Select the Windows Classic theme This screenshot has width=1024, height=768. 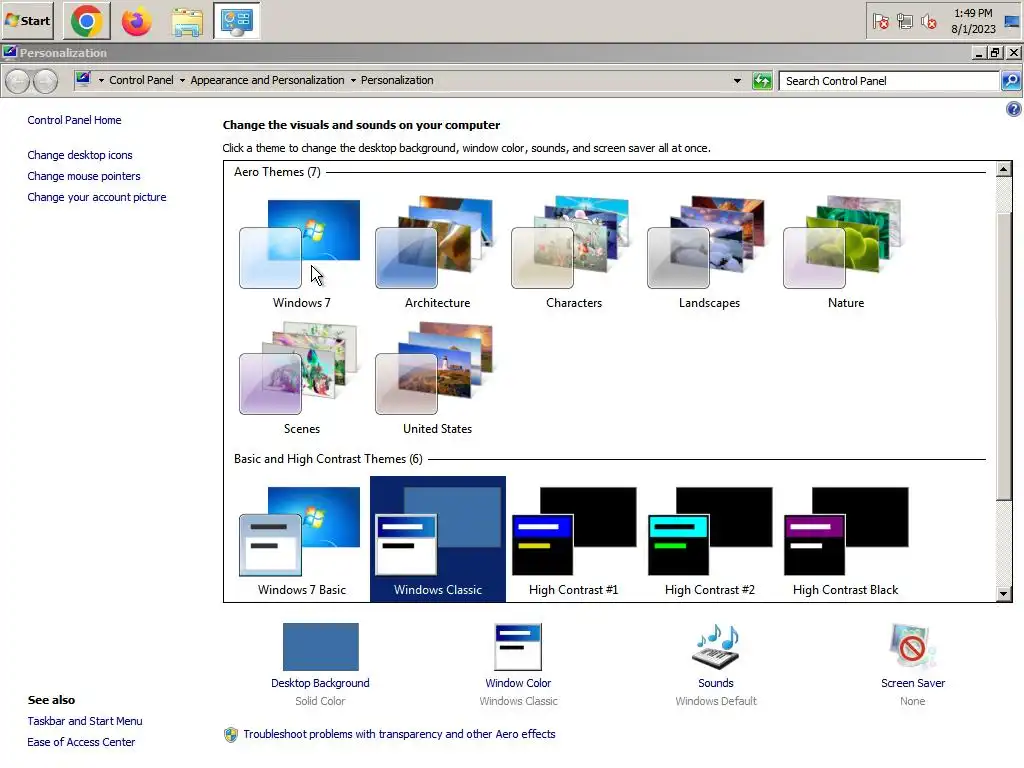point(438,539)
